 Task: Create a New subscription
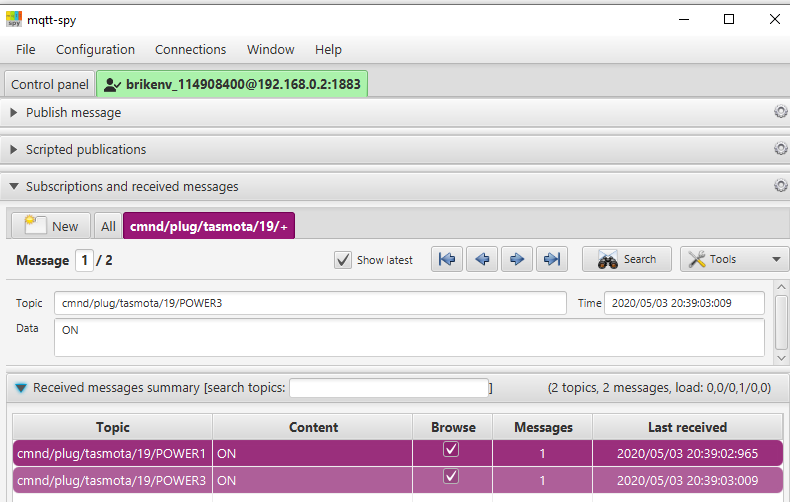coord(51,226)
